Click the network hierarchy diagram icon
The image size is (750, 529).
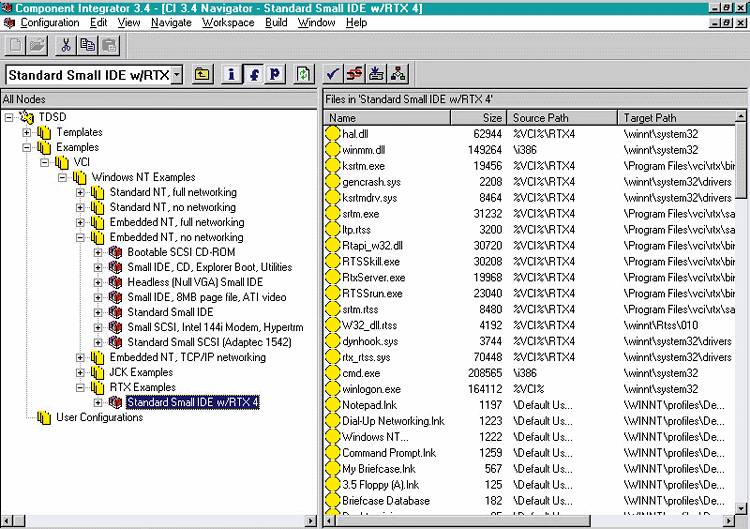pos(398,75)
